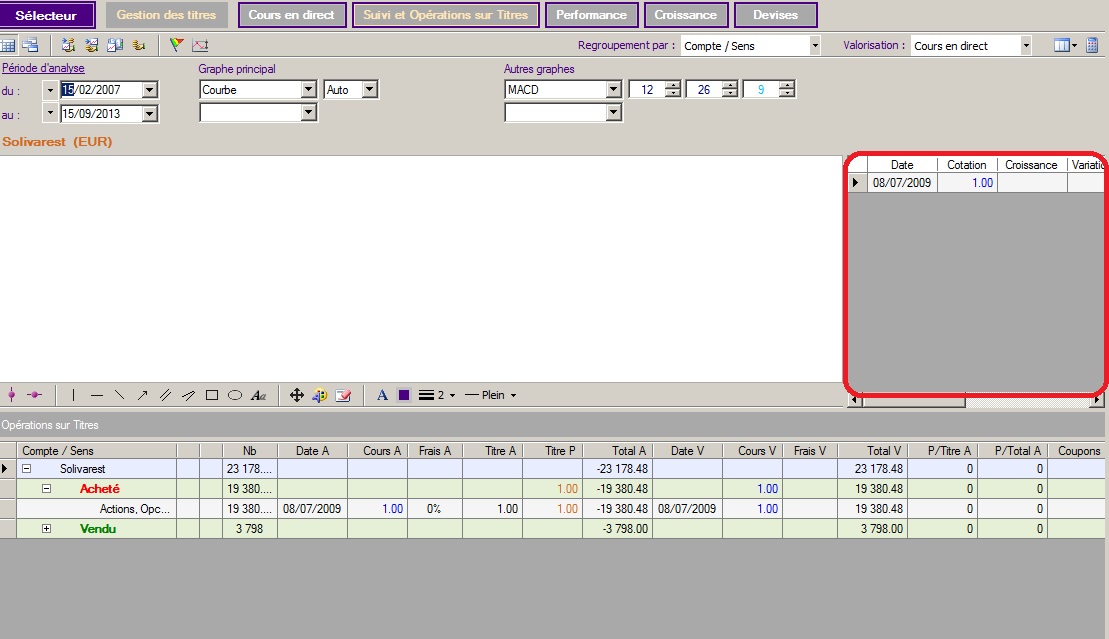Open the MACD indicator dropdown
Viewport: 1109px width, 639px height.
pos(614,90)
